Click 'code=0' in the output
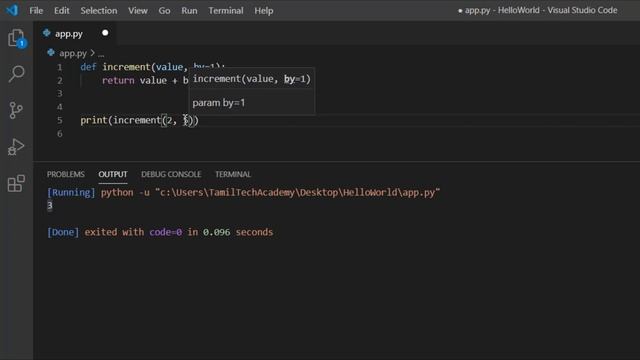Screen dimensions: 640x360 point(165,232)
